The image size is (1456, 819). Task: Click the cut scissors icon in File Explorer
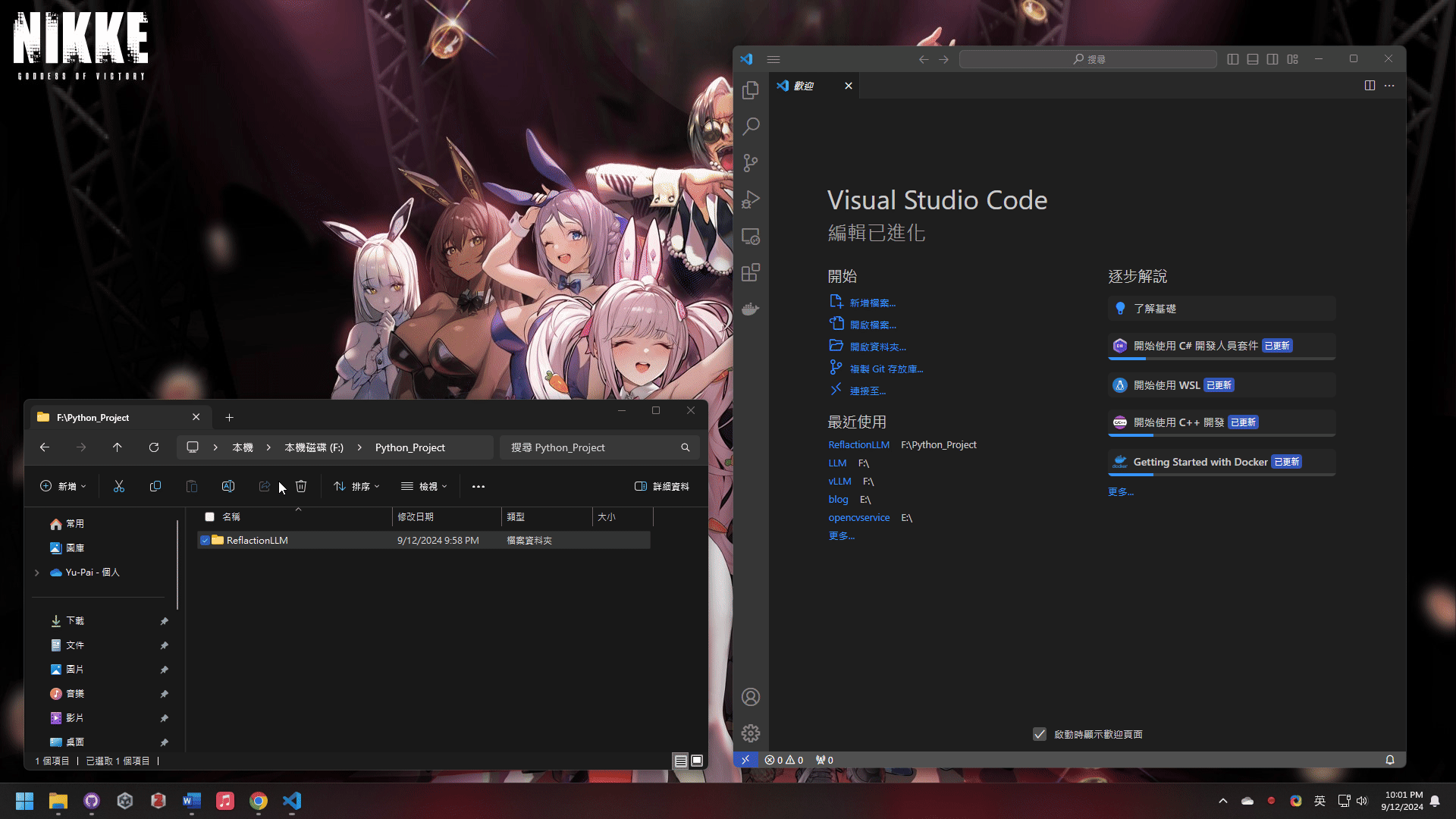pyautogui.click(x=119, y=486)
